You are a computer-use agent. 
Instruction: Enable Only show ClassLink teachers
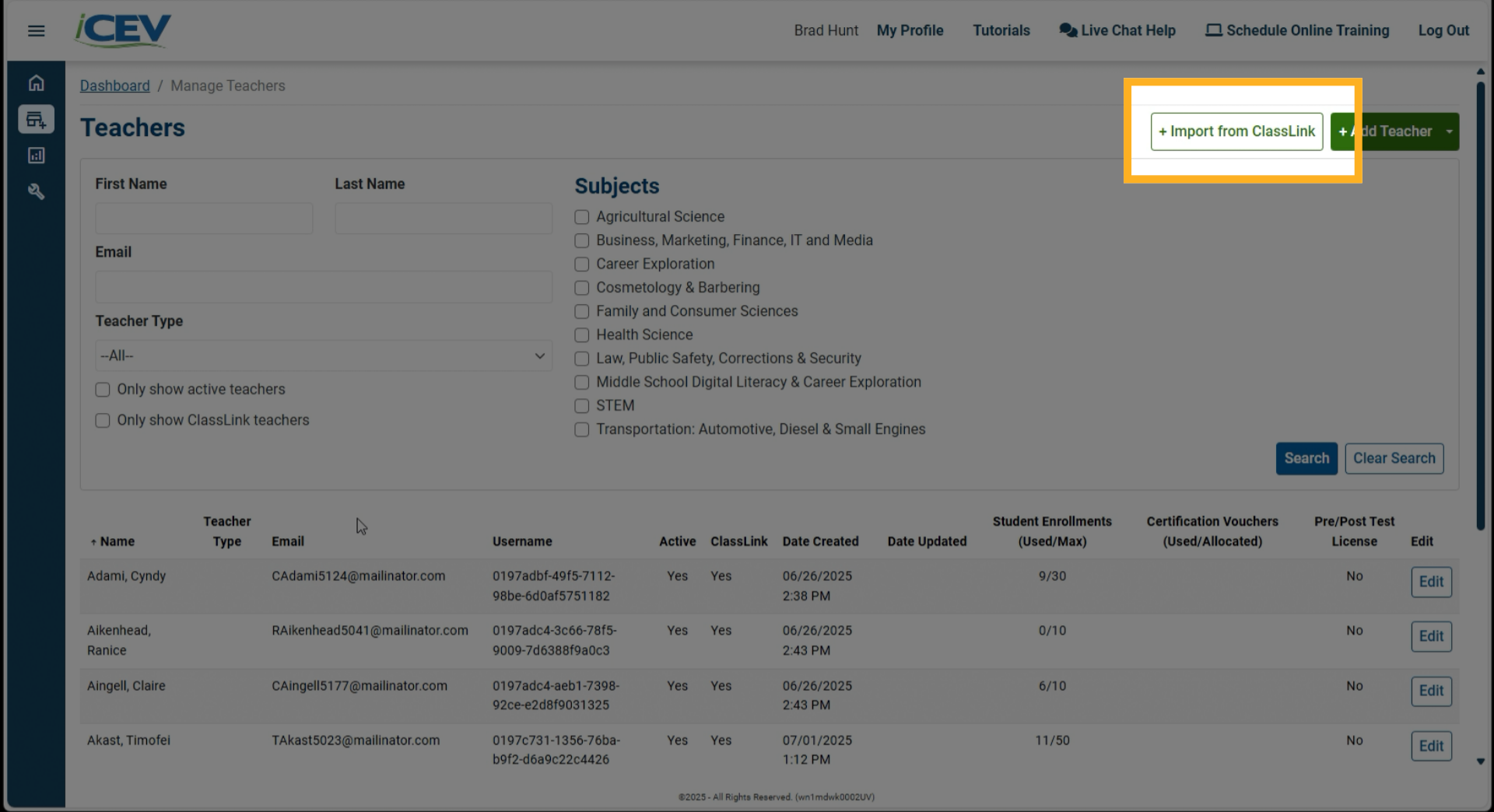coord(102,420)
